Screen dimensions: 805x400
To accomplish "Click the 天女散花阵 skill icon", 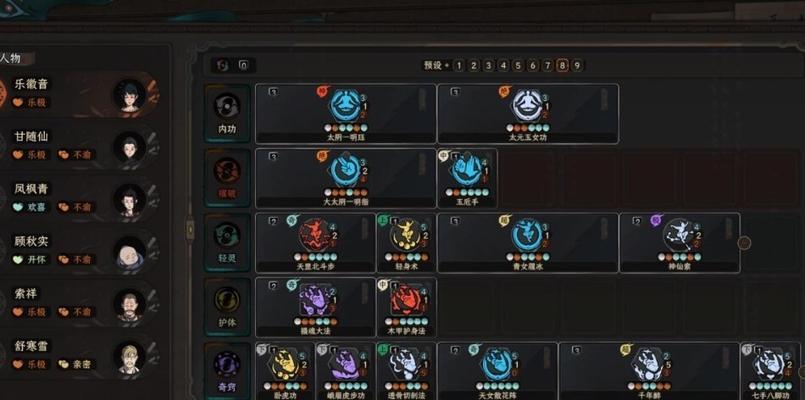I will [496, 365].
